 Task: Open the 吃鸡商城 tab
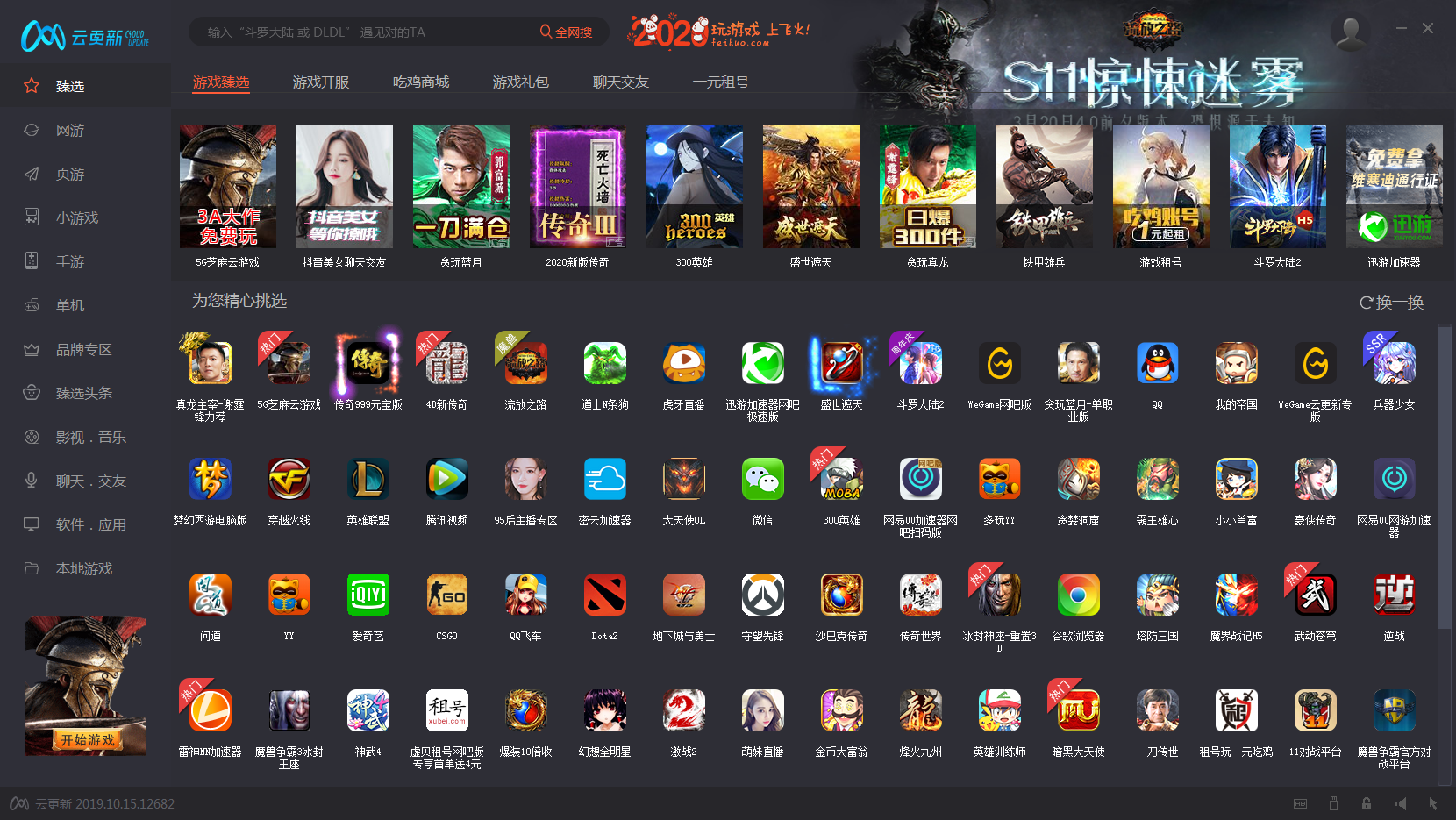(x=421, y=82)
